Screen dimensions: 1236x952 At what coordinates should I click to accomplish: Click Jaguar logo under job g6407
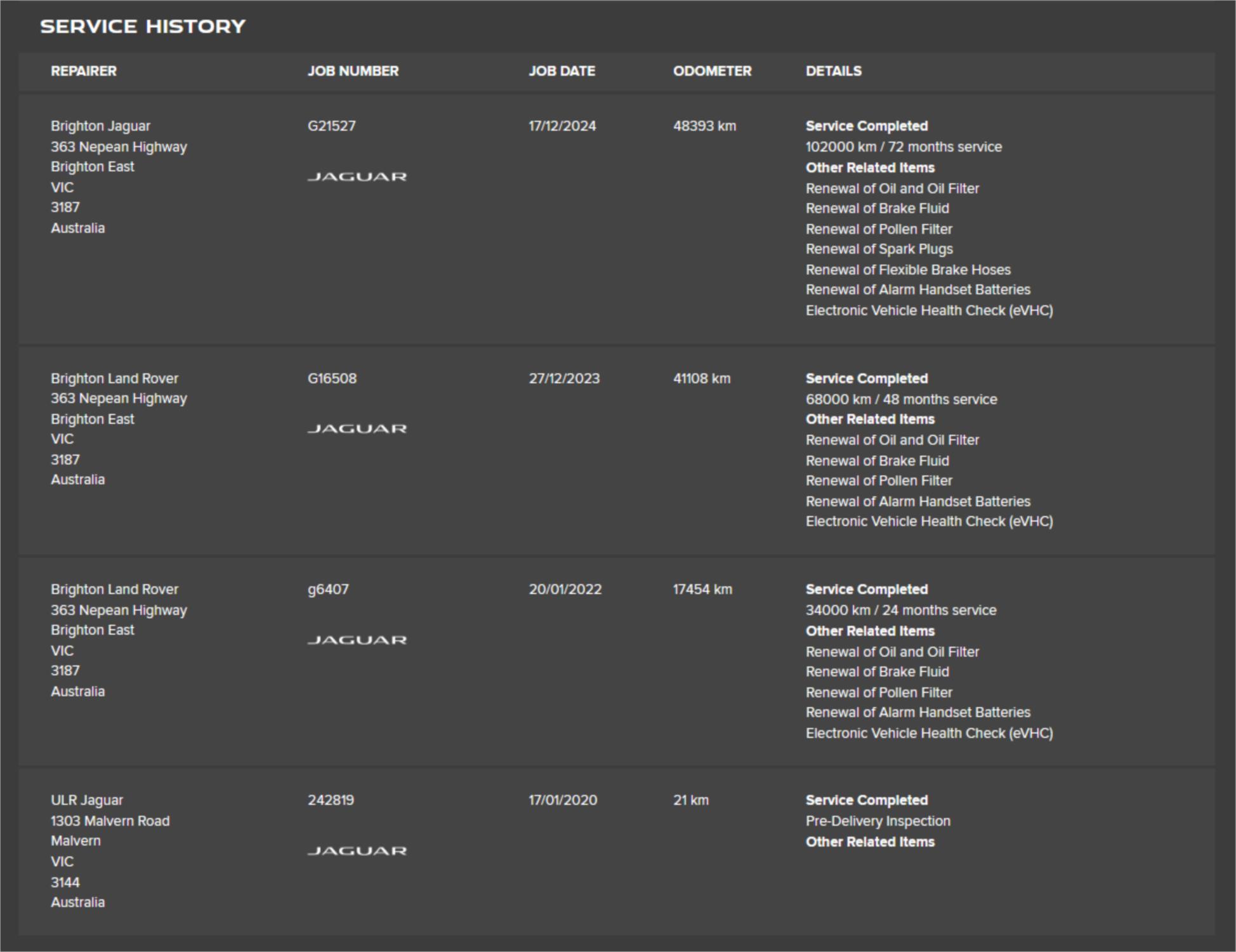click(357, 640)
